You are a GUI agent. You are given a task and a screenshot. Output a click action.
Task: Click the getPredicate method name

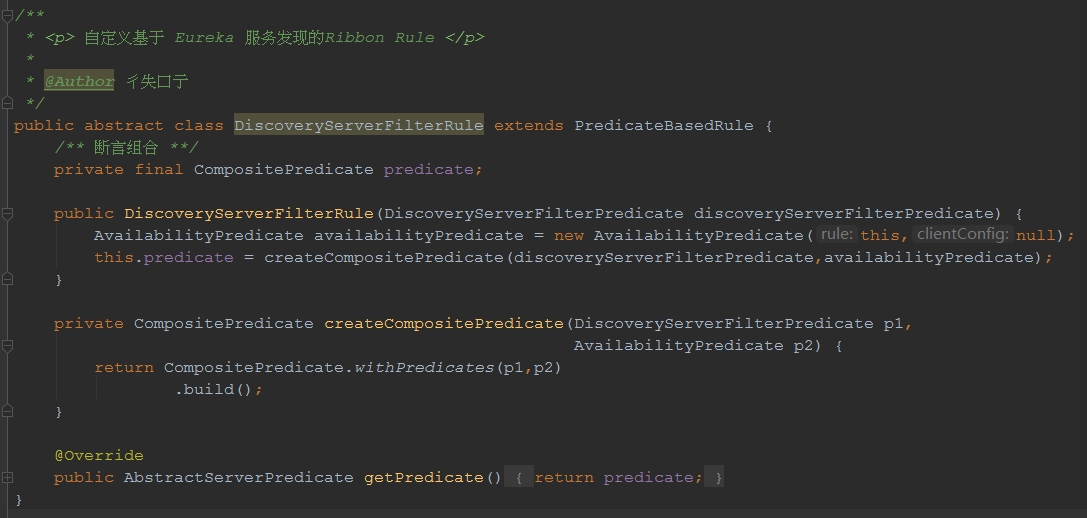[x=423, y=478]
